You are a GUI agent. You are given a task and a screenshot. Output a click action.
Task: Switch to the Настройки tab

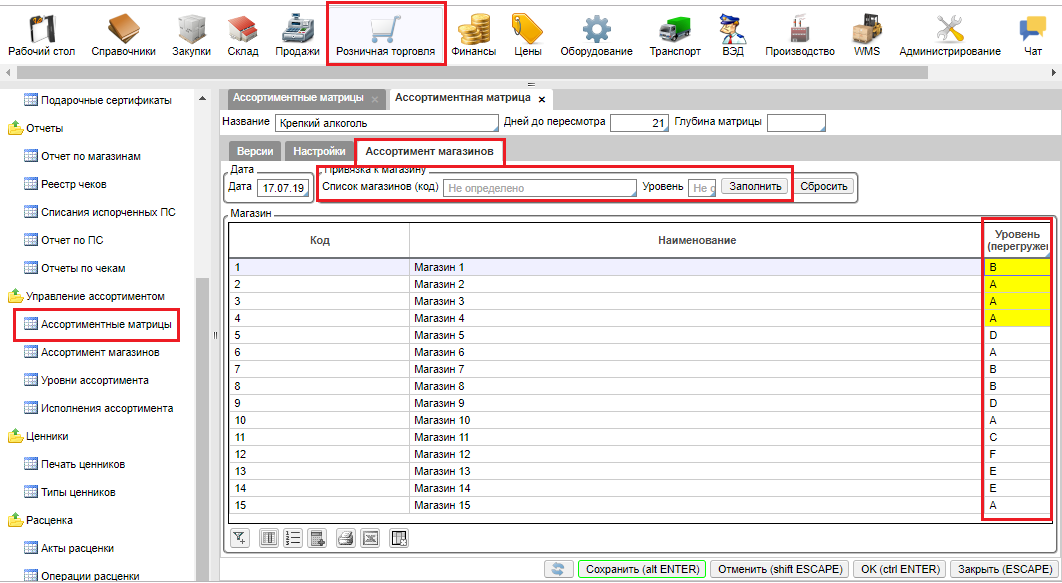(320, 152)
